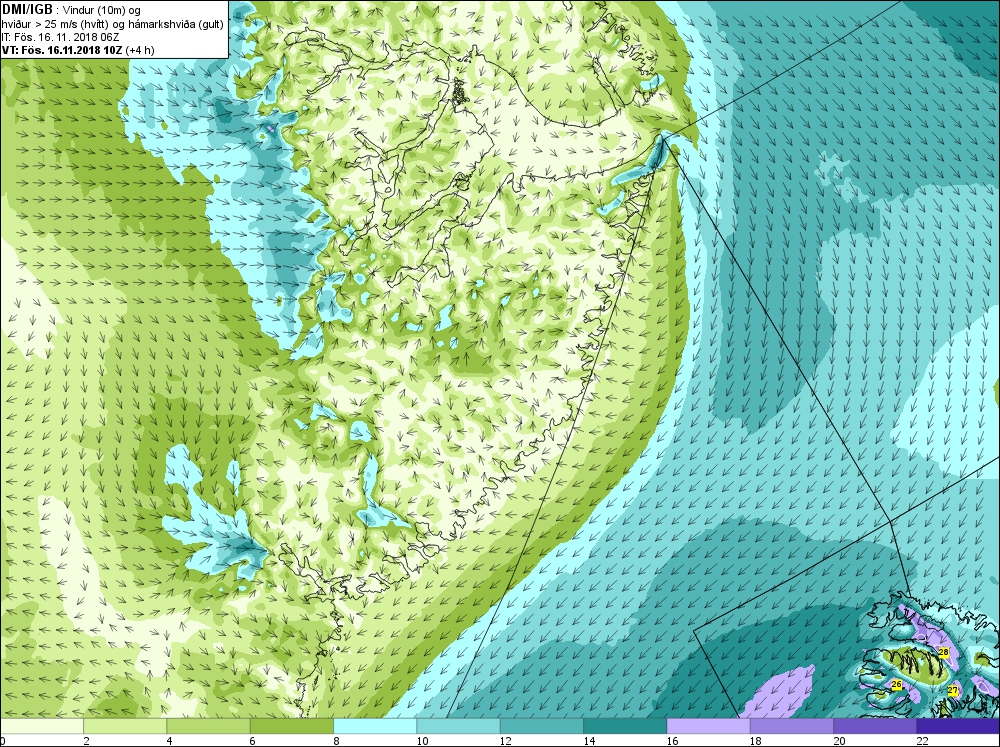This screenshot has height=747, width=1000.
Task: Select the 2–4 m/s light green swatch
Action: pyautogui.click(x=125, y=726)
